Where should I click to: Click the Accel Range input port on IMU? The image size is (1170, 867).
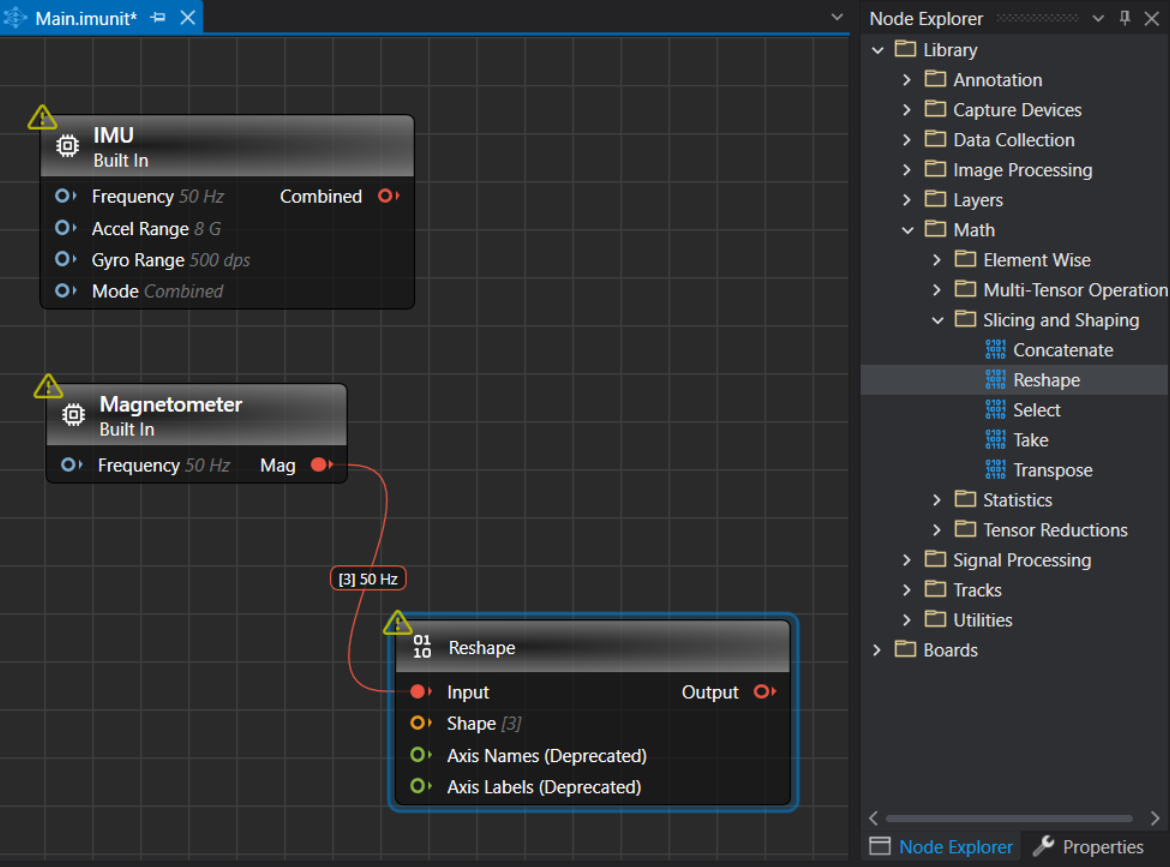[65, 228]
